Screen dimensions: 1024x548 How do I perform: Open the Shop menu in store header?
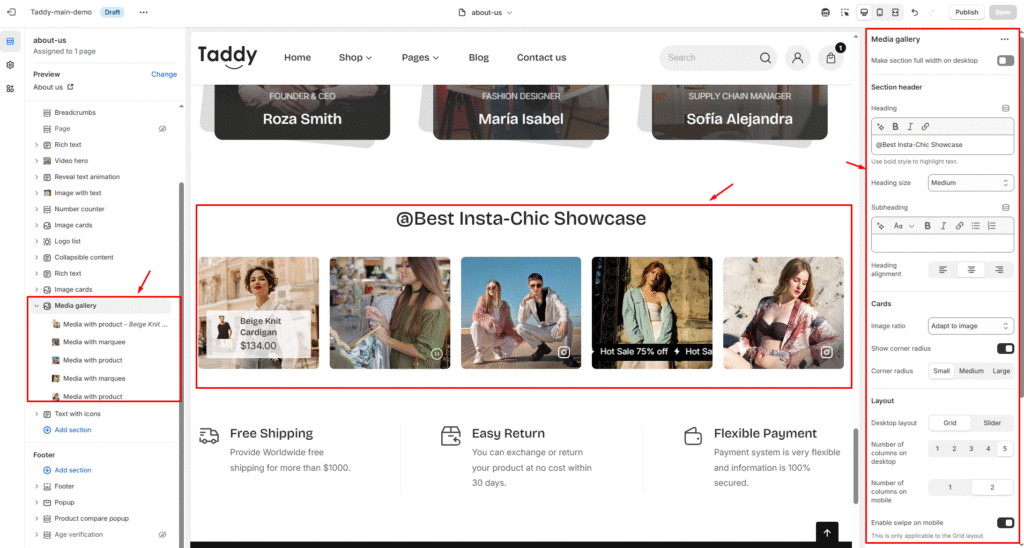tap(355, 58)
